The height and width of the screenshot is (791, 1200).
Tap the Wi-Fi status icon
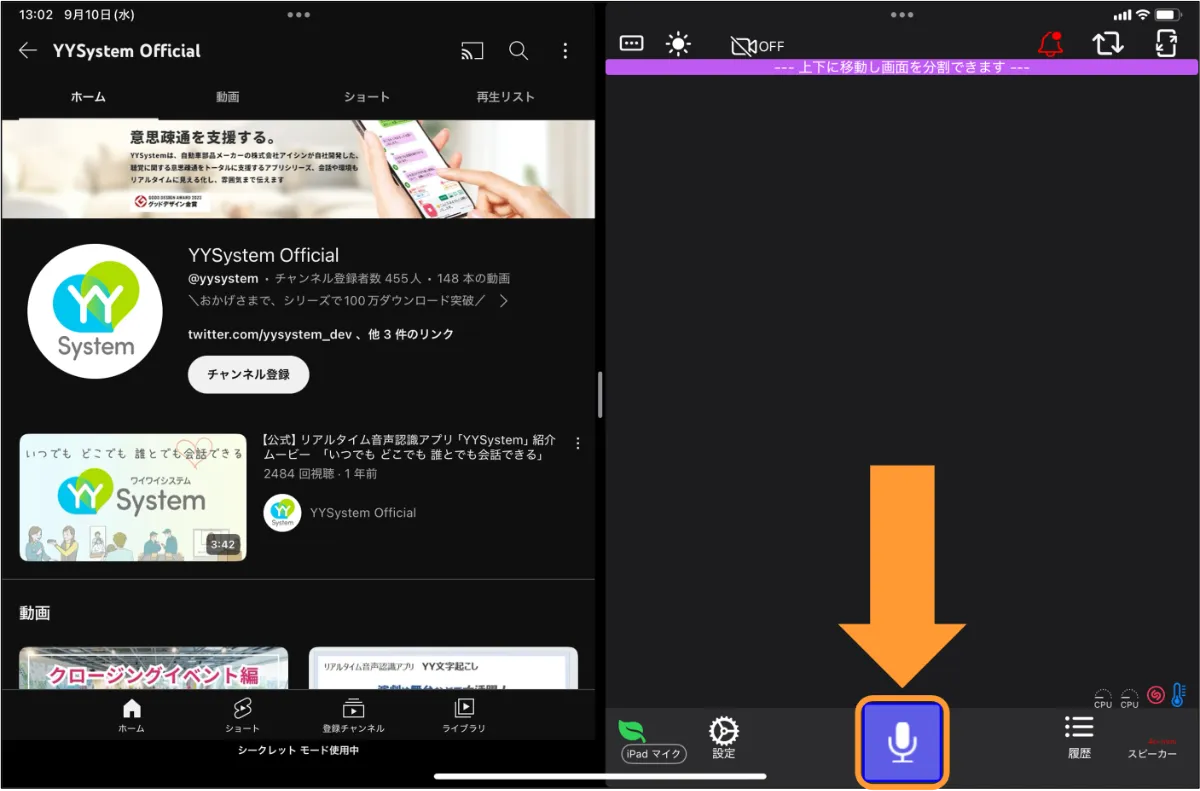[1143, 15]
